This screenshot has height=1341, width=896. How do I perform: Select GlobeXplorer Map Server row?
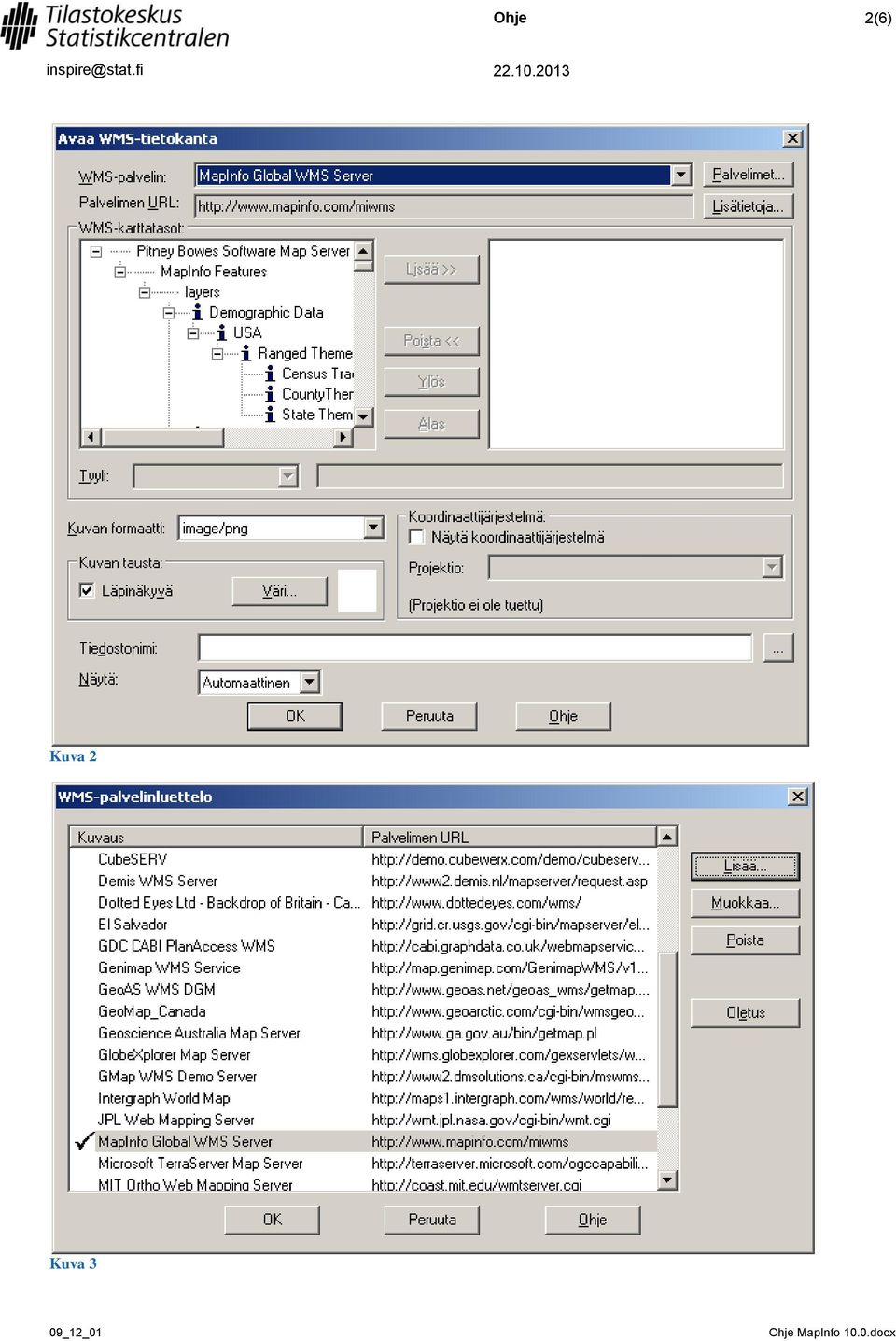point(364,1054)
